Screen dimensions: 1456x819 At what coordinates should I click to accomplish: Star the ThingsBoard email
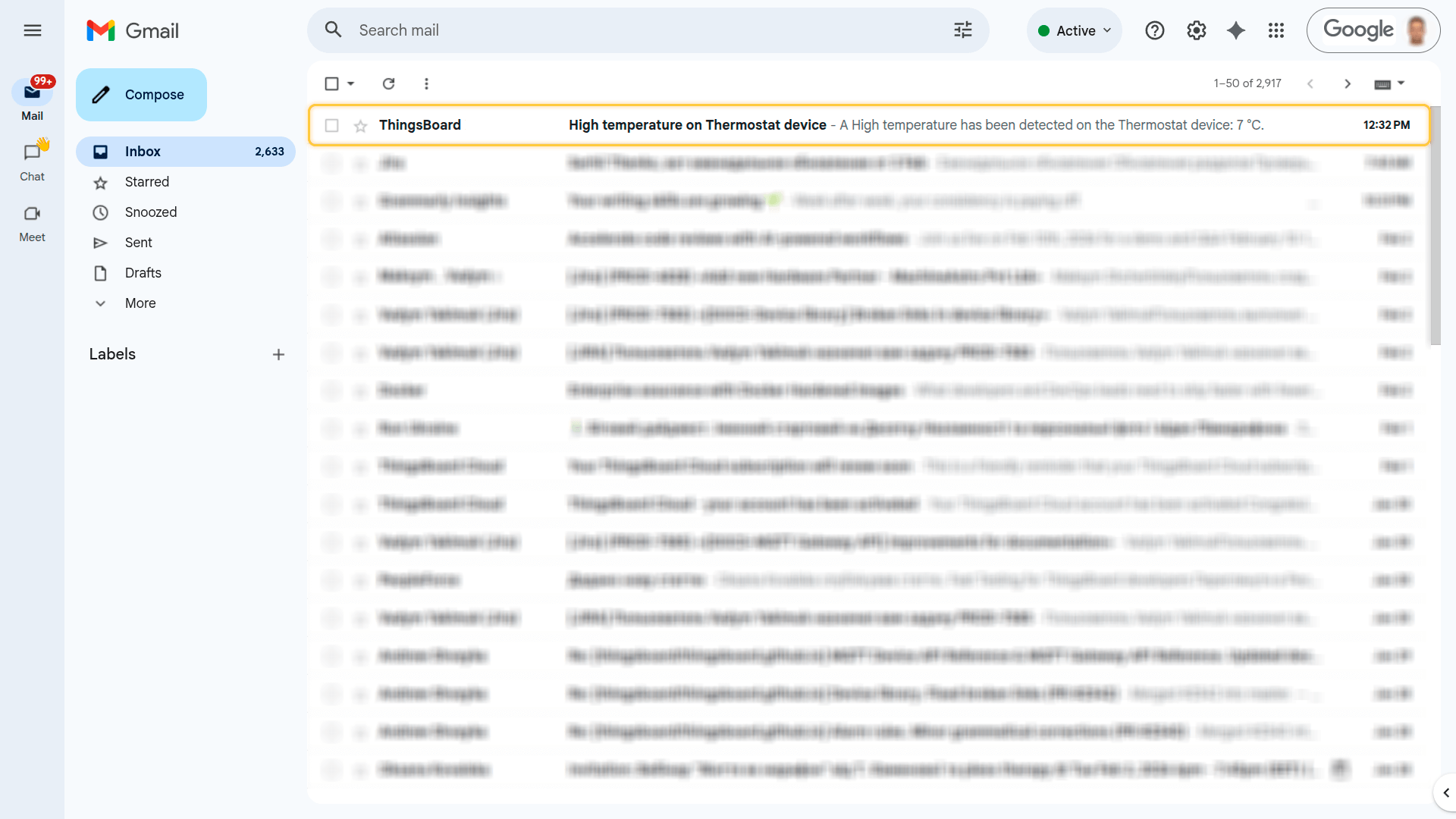(x=360, y=126)
